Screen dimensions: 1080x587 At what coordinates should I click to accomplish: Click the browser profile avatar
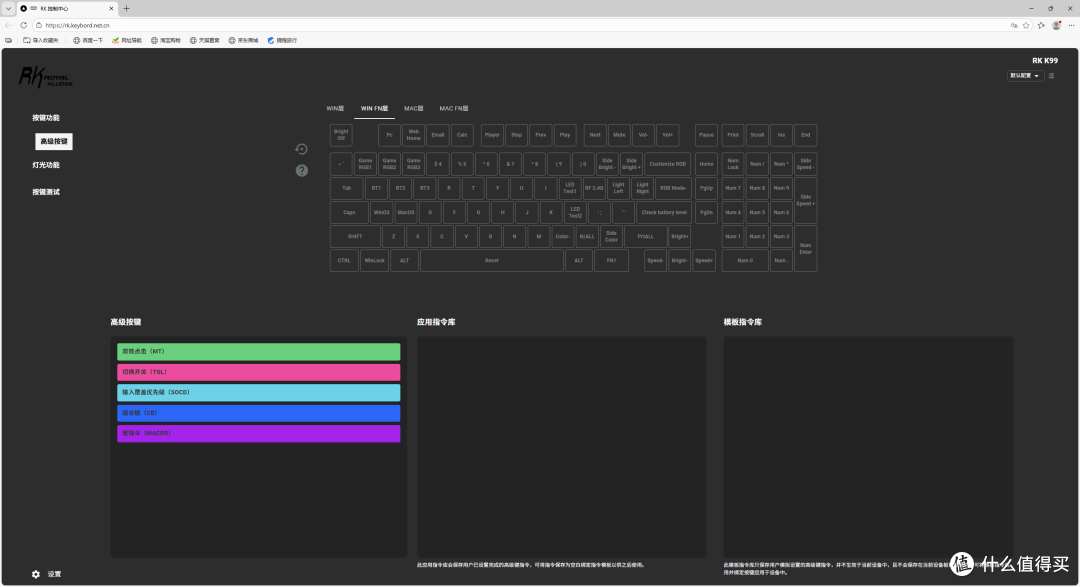coord(1057,25)
